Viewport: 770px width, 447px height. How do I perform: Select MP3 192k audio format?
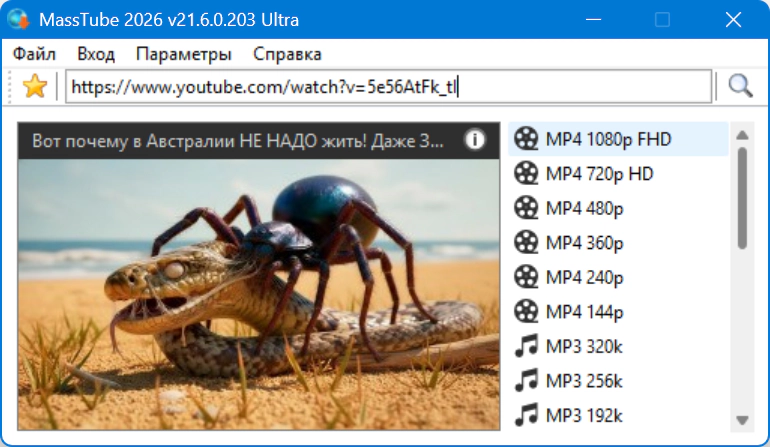click(x=584, y=414)
